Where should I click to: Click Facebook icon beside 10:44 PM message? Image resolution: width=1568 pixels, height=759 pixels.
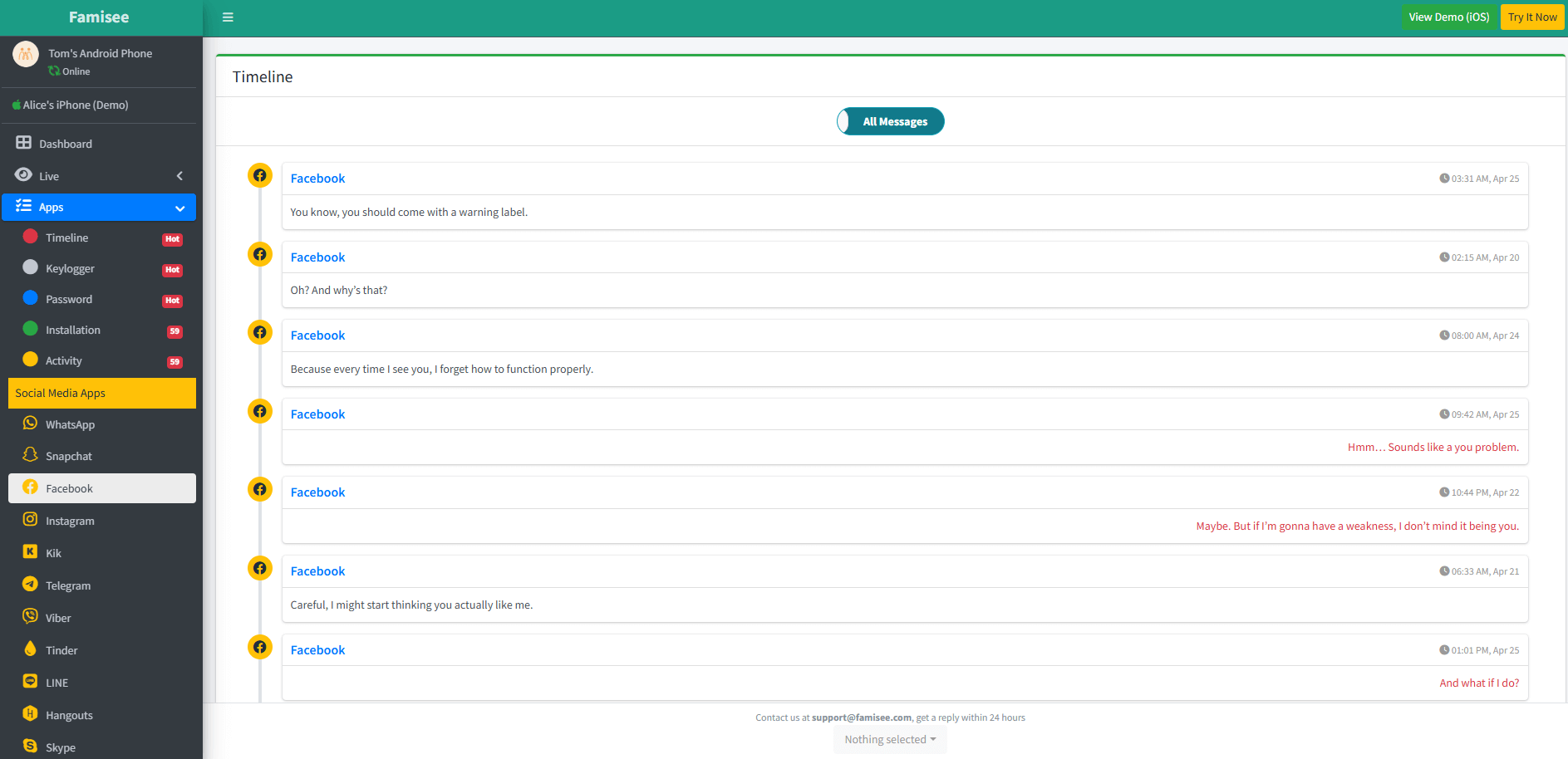(x=260, y=489)
